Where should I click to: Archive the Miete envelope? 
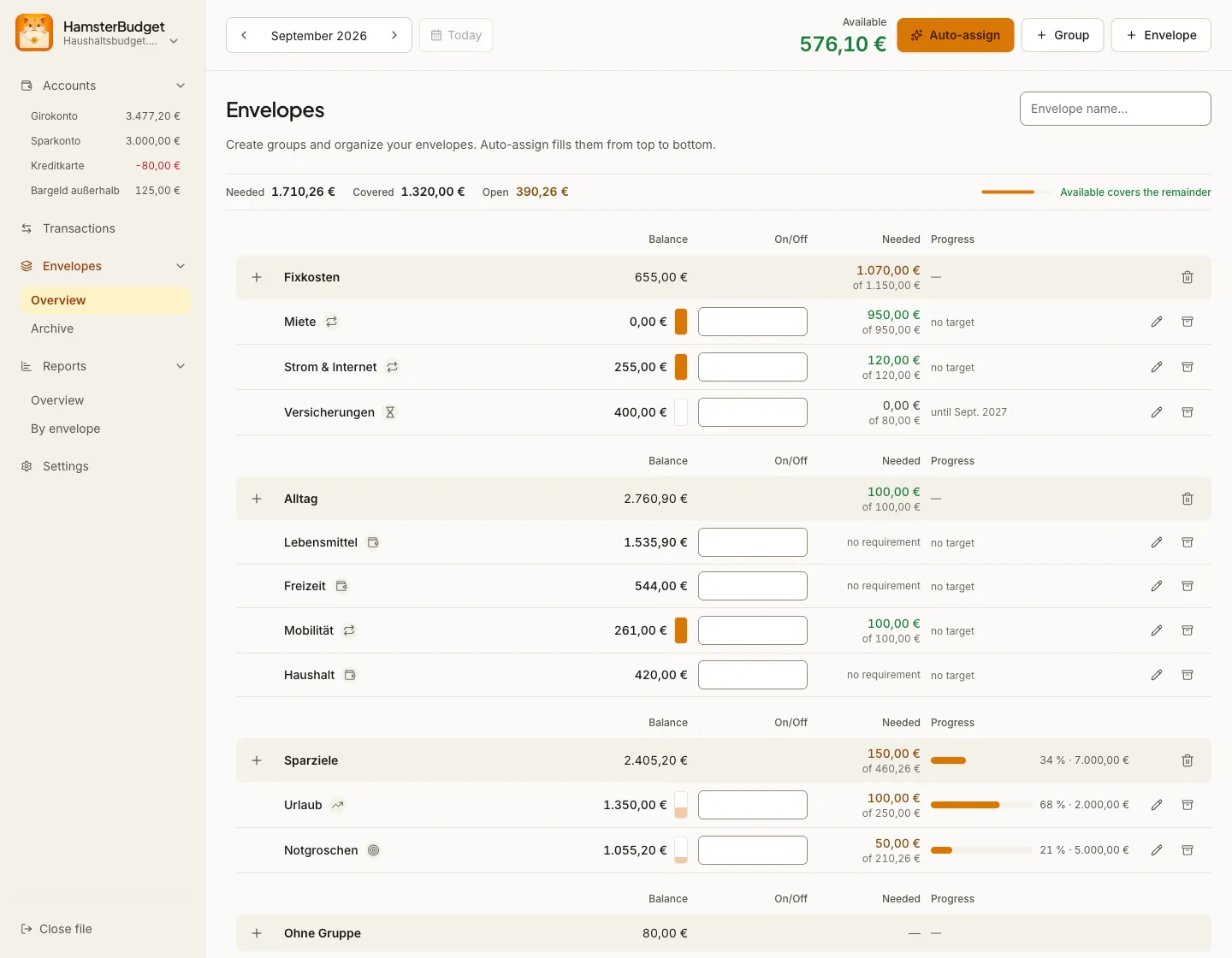click(x=1188, y=322)
